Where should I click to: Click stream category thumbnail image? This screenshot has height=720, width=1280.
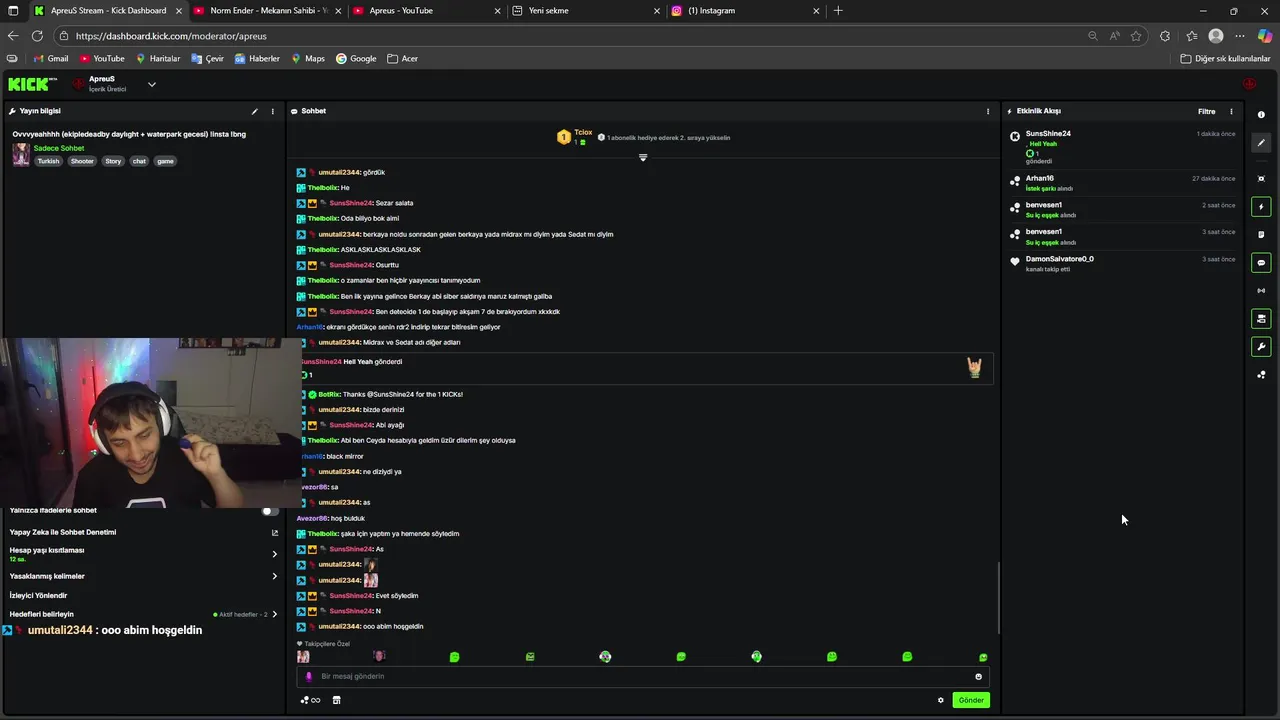pos(20,155)
